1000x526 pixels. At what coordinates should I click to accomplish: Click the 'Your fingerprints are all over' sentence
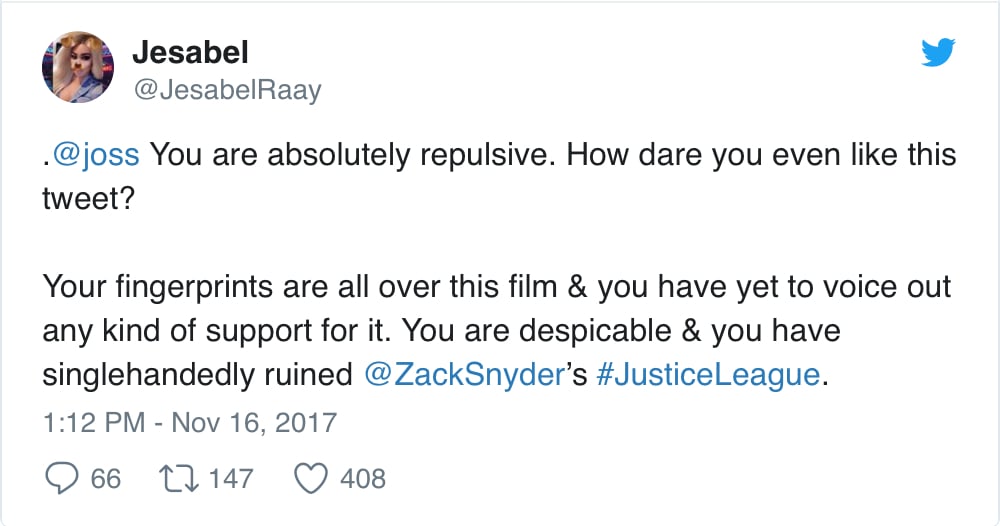(x=250, y=288)
